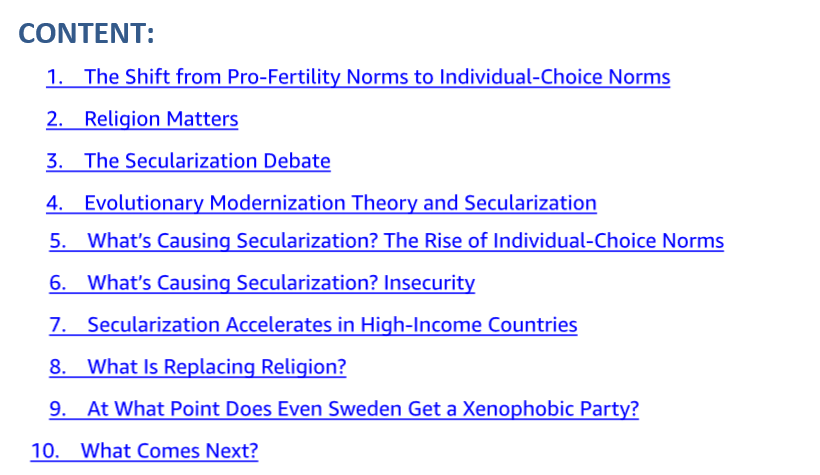The image size is (820, 475).
Task: Click the CONTENT heading text
Action: [87, 34]
